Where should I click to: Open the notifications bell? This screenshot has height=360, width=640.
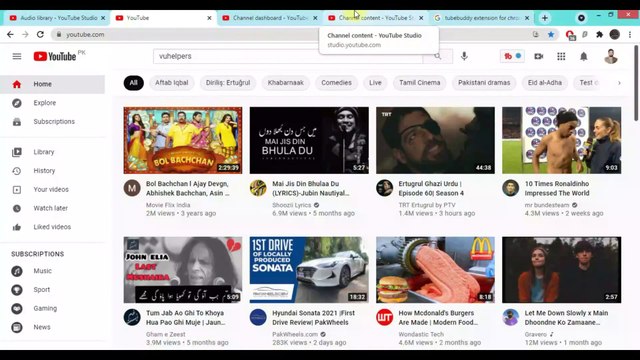(x=584, y=56)
